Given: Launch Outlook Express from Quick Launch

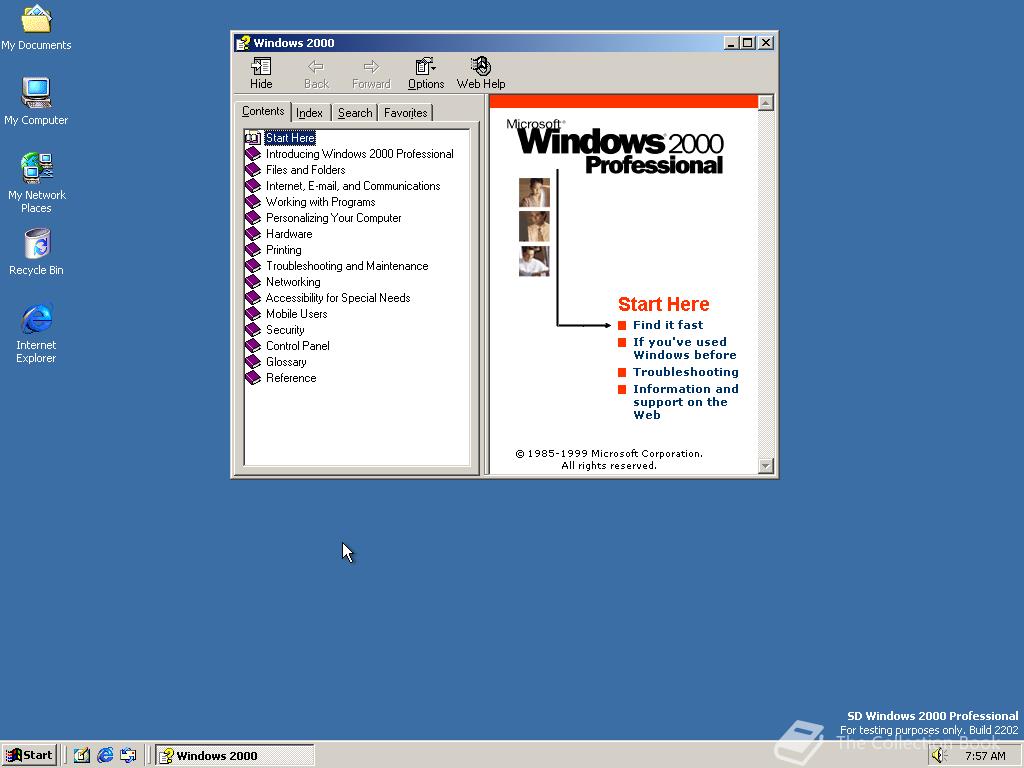Looking at the screenshot, I should tap(128, 756).
